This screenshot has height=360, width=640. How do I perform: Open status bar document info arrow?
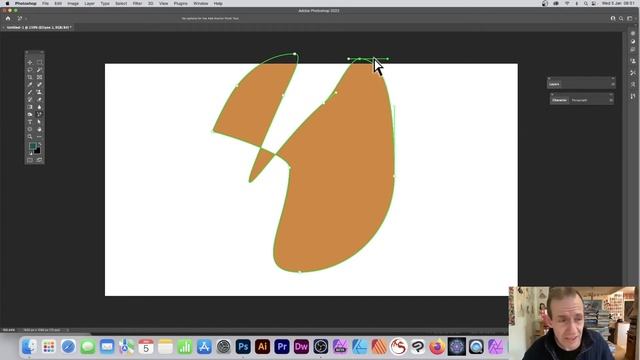(x=68, y=330)
